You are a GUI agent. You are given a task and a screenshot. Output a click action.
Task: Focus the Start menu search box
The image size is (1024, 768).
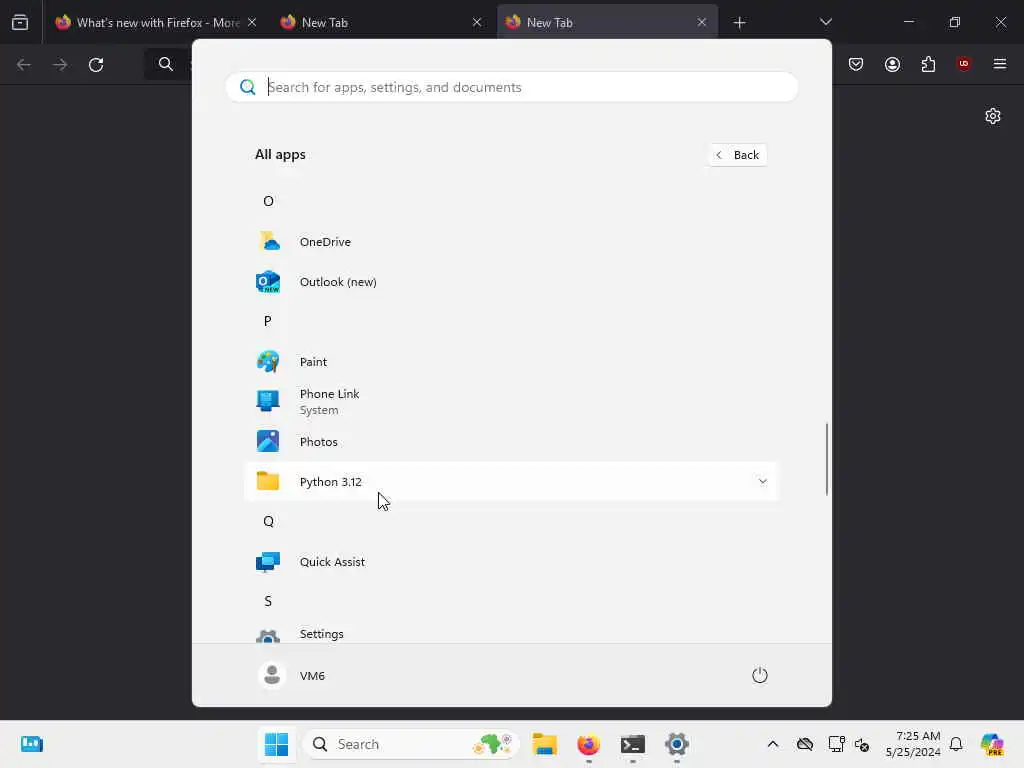(x=511, y=87)
